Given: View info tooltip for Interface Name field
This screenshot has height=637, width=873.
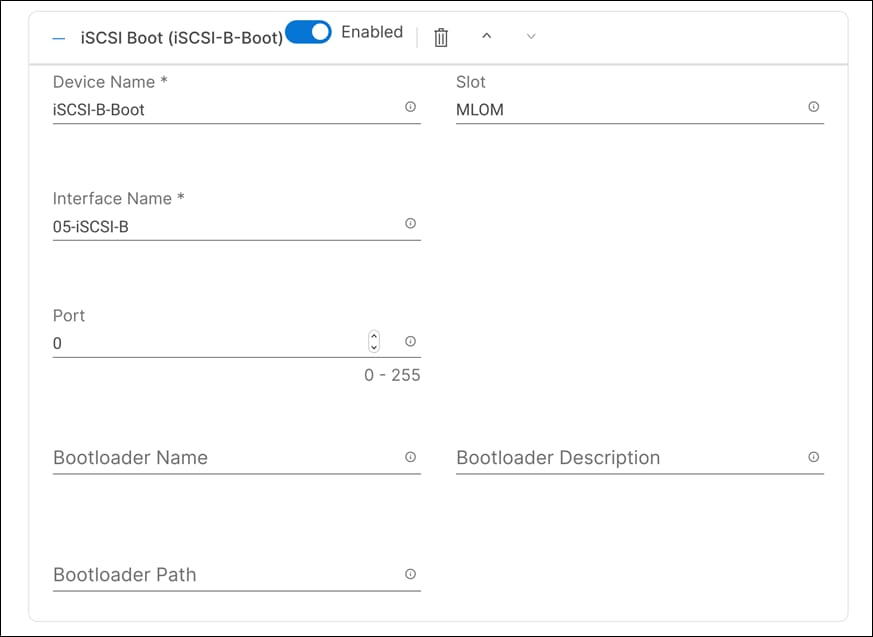Looking at the screenshot, I should point(410,224).
